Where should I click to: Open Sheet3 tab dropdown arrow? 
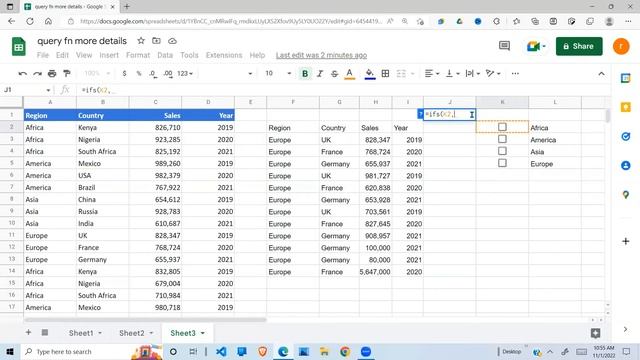[203, 333]
